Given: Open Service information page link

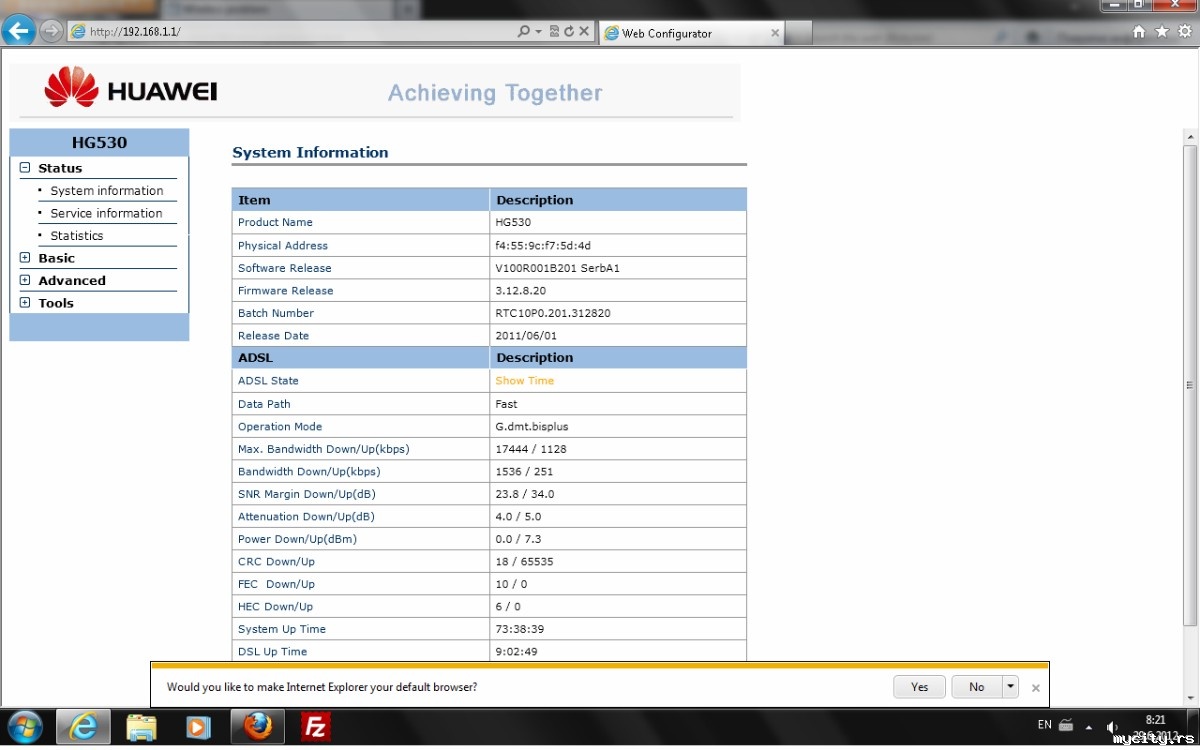Looking at the screenshot, I should (x=106, y=213).
